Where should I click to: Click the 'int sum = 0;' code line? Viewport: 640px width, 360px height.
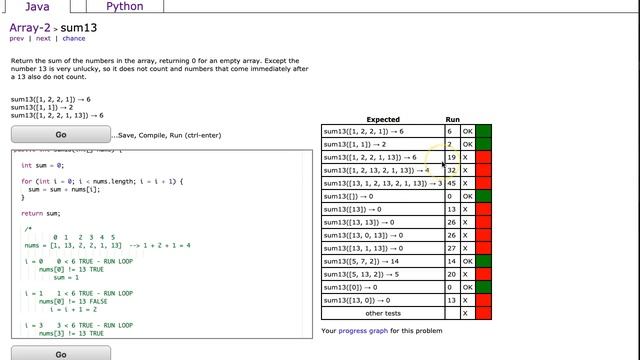pos(42,165)
